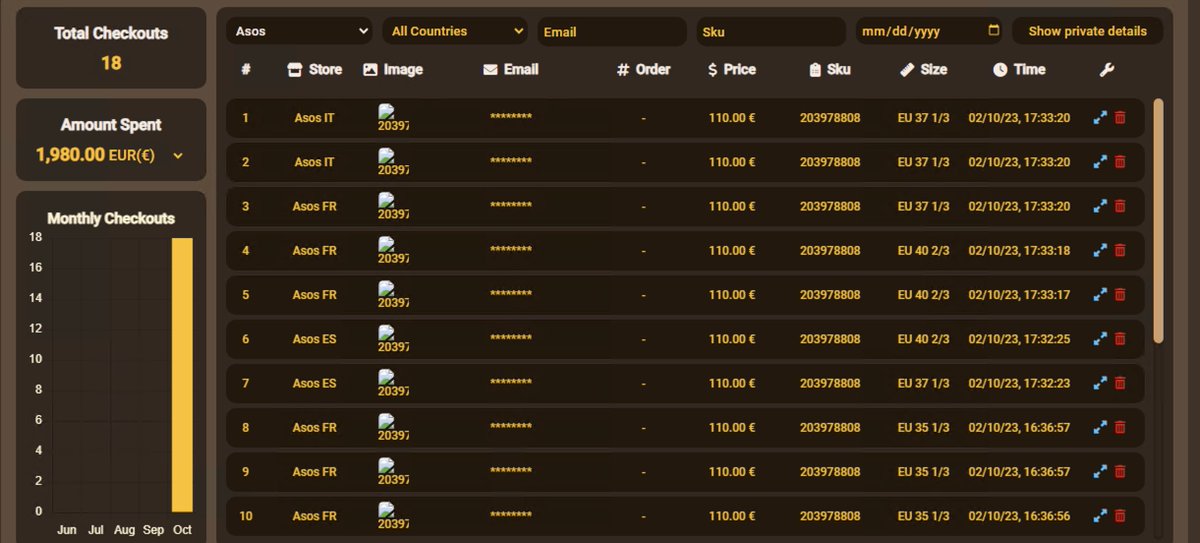Click size EU 35 1/3 in row 8
The height and width of the screenshot is (543, 1200).
click(923, 428)
